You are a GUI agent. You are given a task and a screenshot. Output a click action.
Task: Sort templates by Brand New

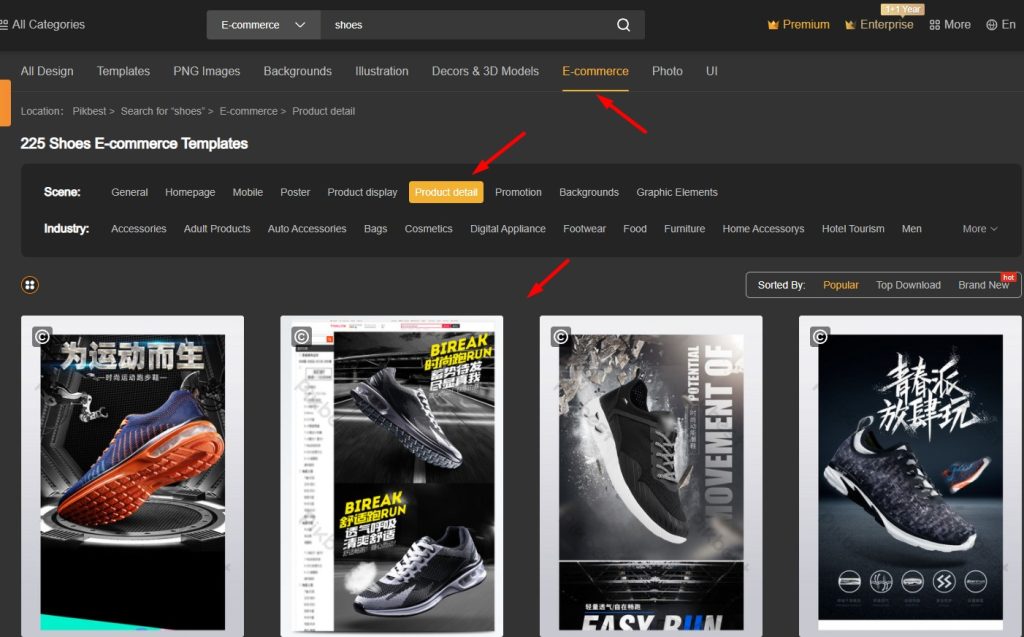coord(984,285)
